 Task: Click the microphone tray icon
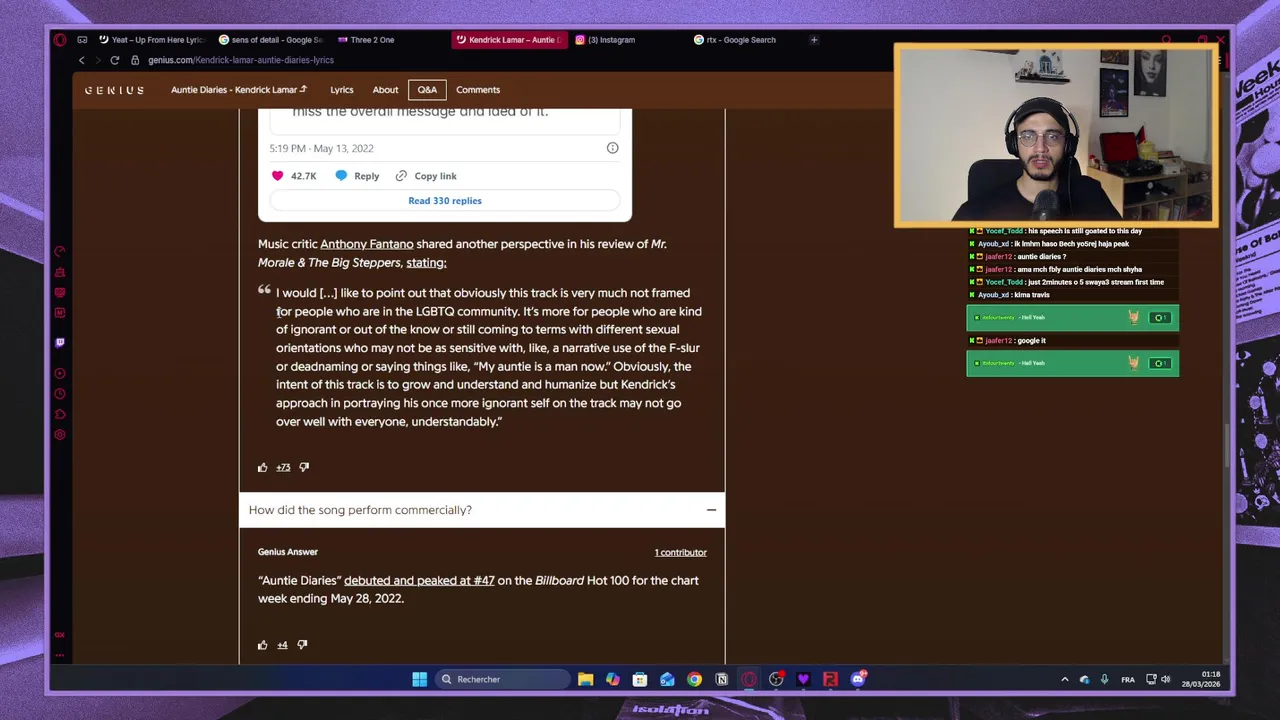[1104, 679]
